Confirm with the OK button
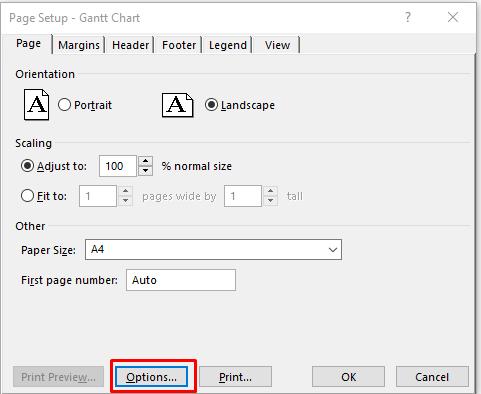Screen dimensions: 481x394 click(348, 377)
